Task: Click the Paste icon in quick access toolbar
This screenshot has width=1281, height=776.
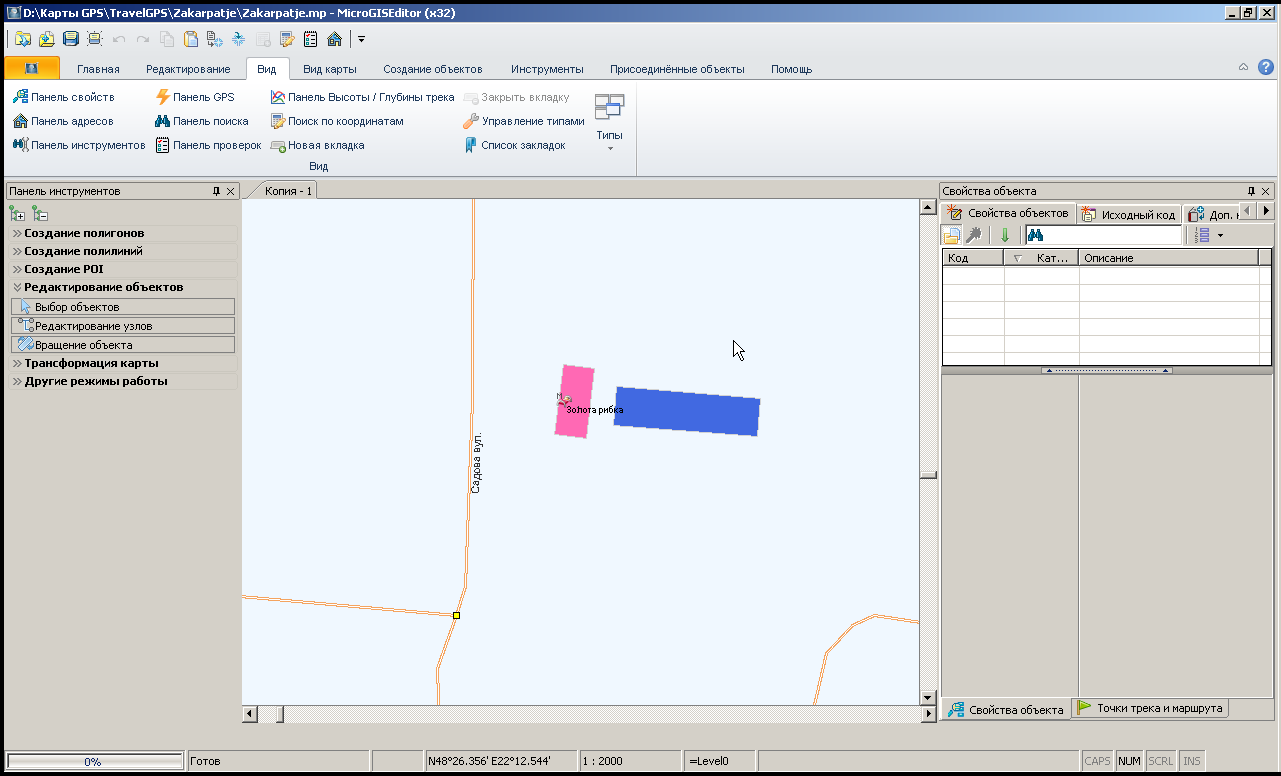Action: pyautogui.click(x=190, y=39)
